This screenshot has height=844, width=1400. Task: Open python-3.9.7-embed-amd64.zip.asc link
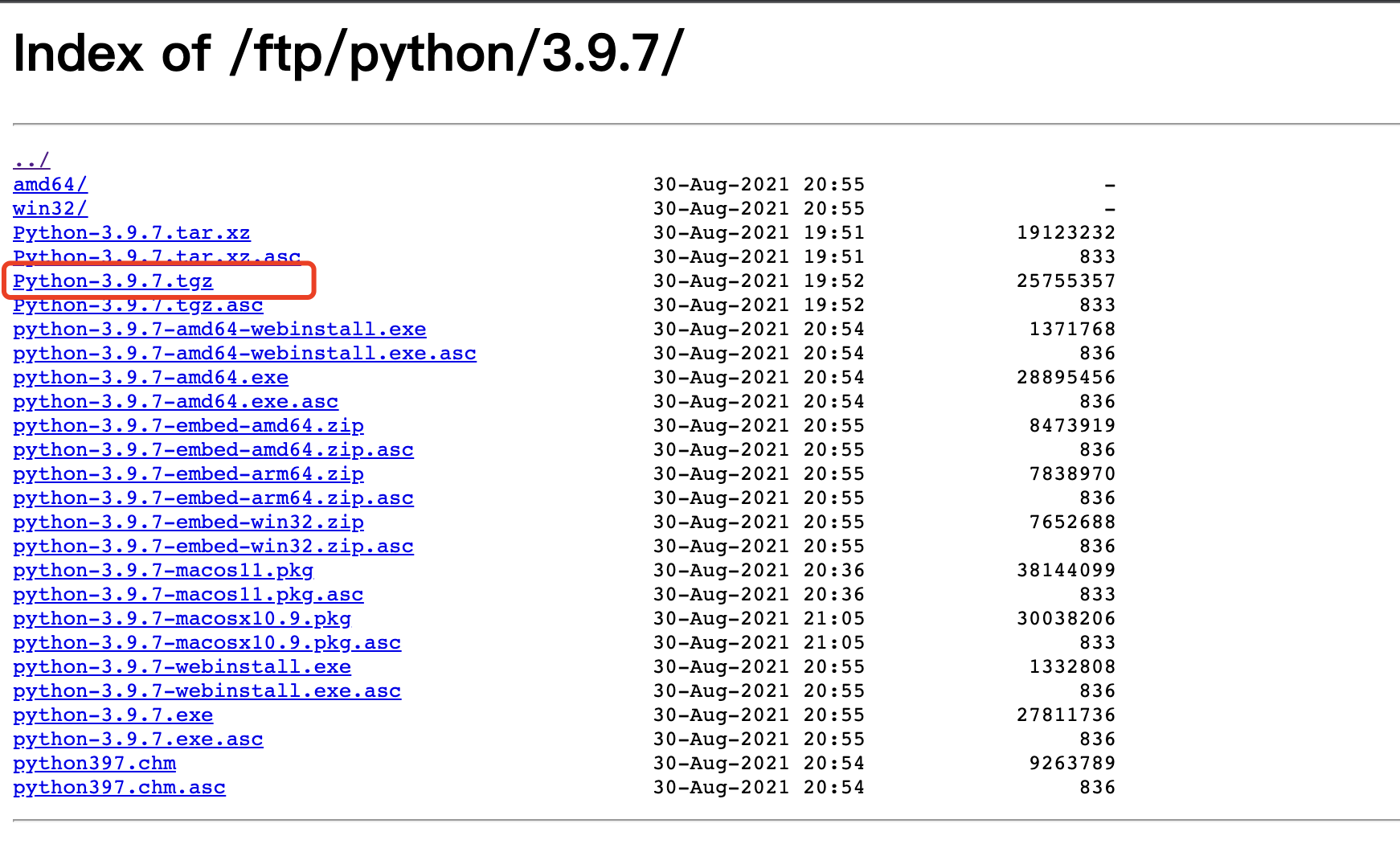pos(213,449)
